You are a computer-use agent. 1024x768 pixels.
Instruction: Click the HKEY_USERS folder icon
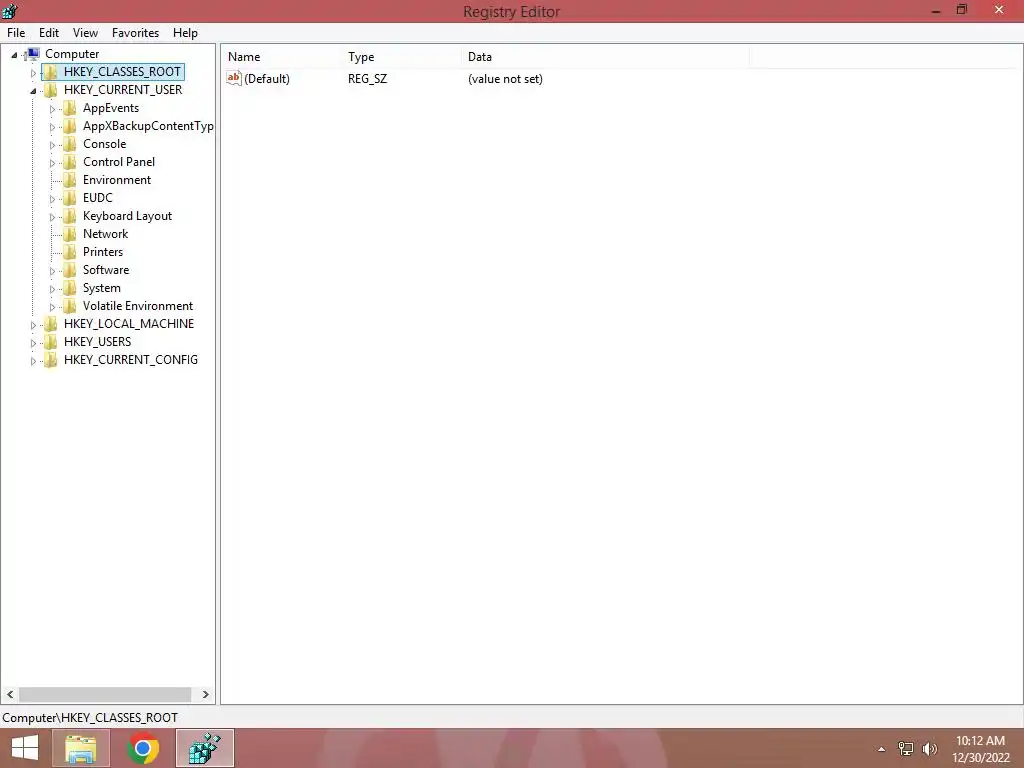(51, 342)
